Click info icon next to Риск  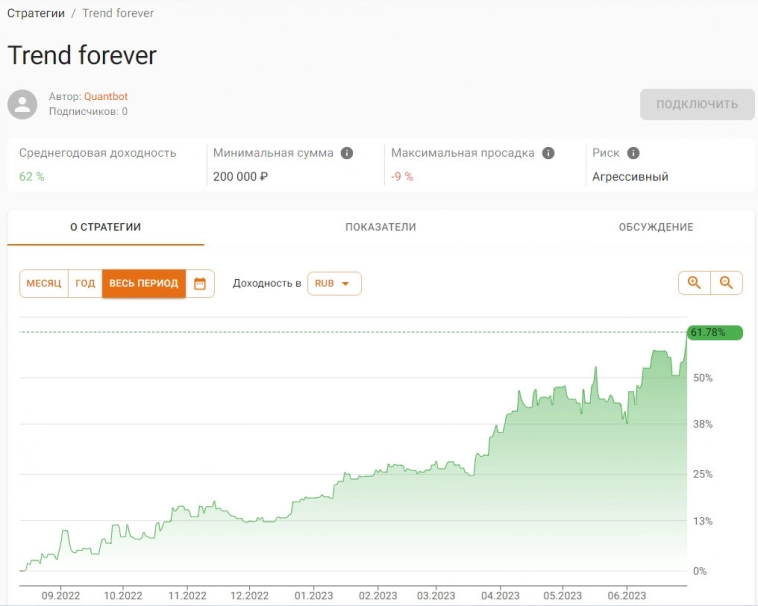(633, 153)
